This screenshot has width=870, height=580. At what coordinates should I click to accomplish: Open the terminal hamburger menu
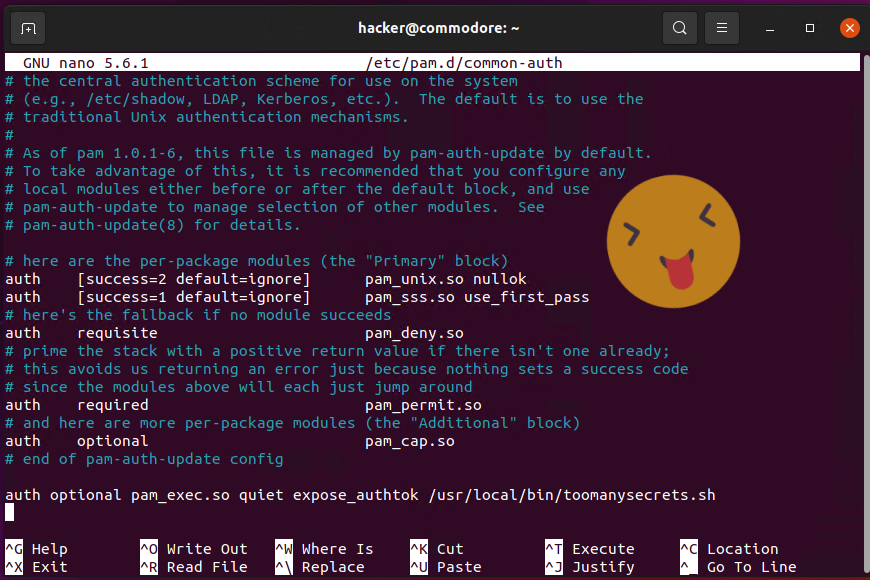click(x=722, y=28)
